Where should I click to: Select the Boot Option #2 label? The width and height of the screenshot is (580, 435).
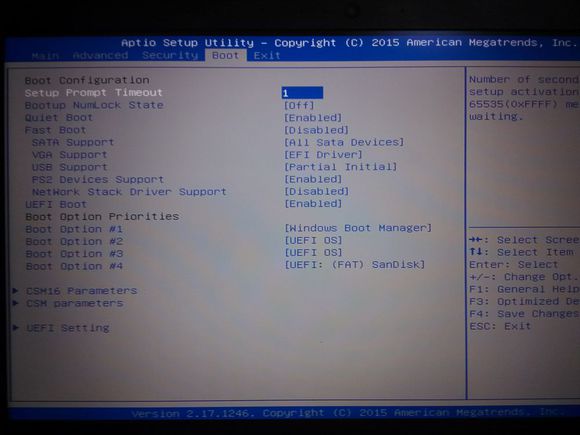tap(74, 242)
